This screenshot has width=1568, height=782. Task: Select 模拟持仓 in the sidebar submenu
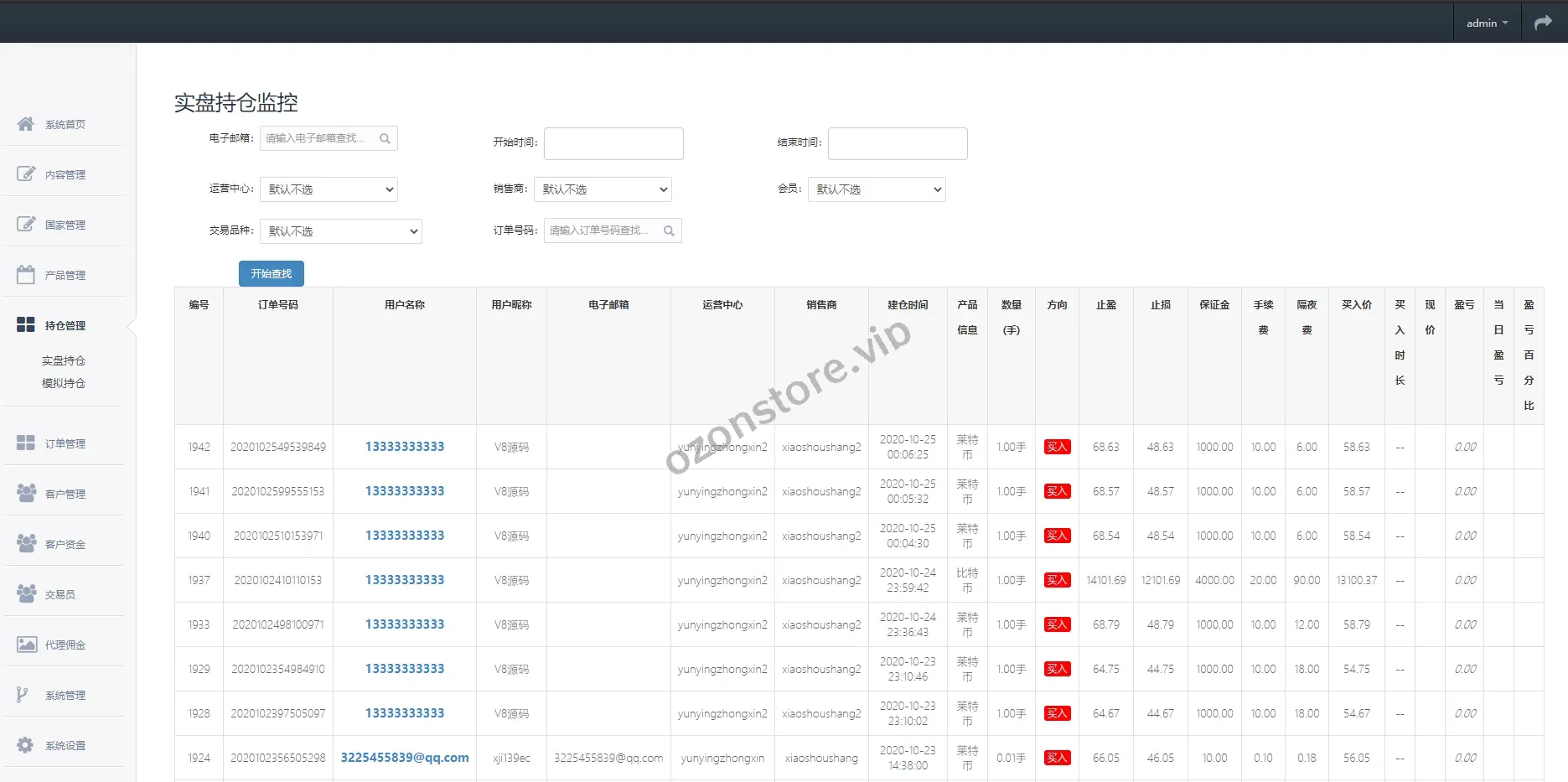pos(64,383)
